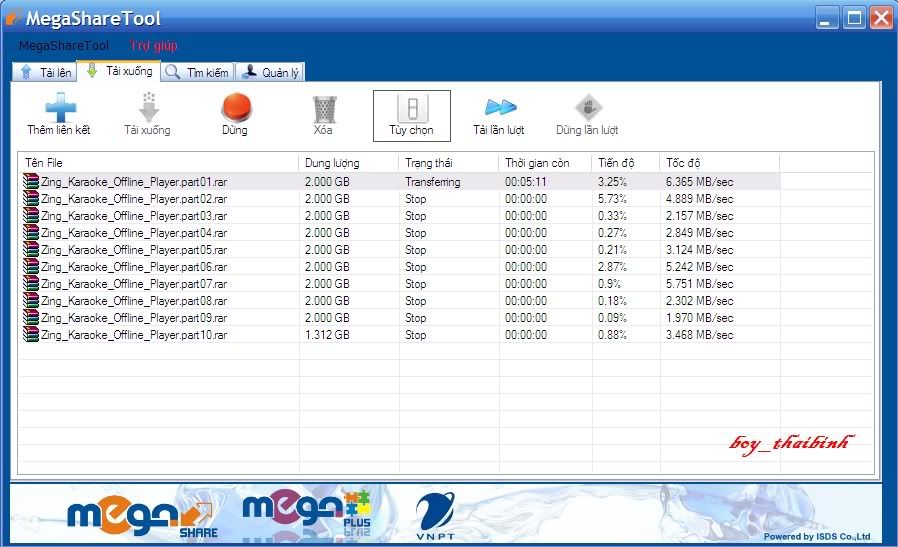
Task: Open the Tìm kiếm search tab
Action: point(197,72)
